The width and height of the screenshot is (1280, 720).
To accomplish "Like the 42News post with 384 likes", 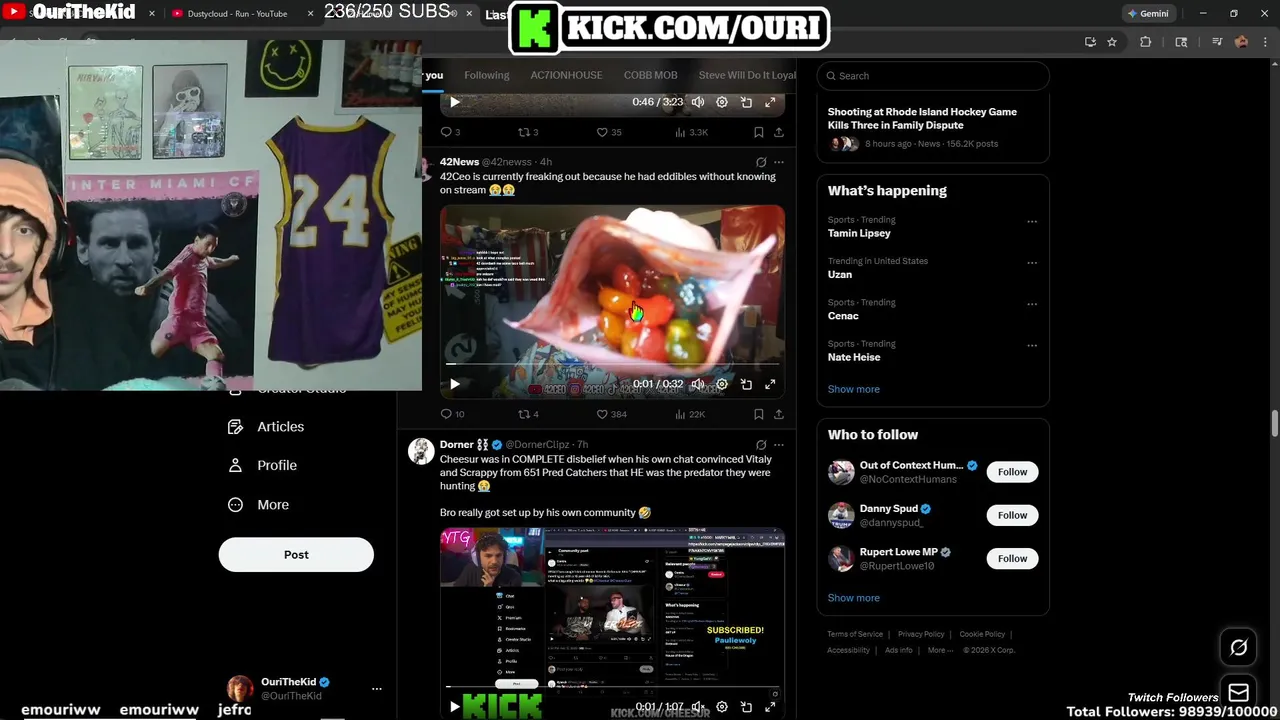I will 611,414.
